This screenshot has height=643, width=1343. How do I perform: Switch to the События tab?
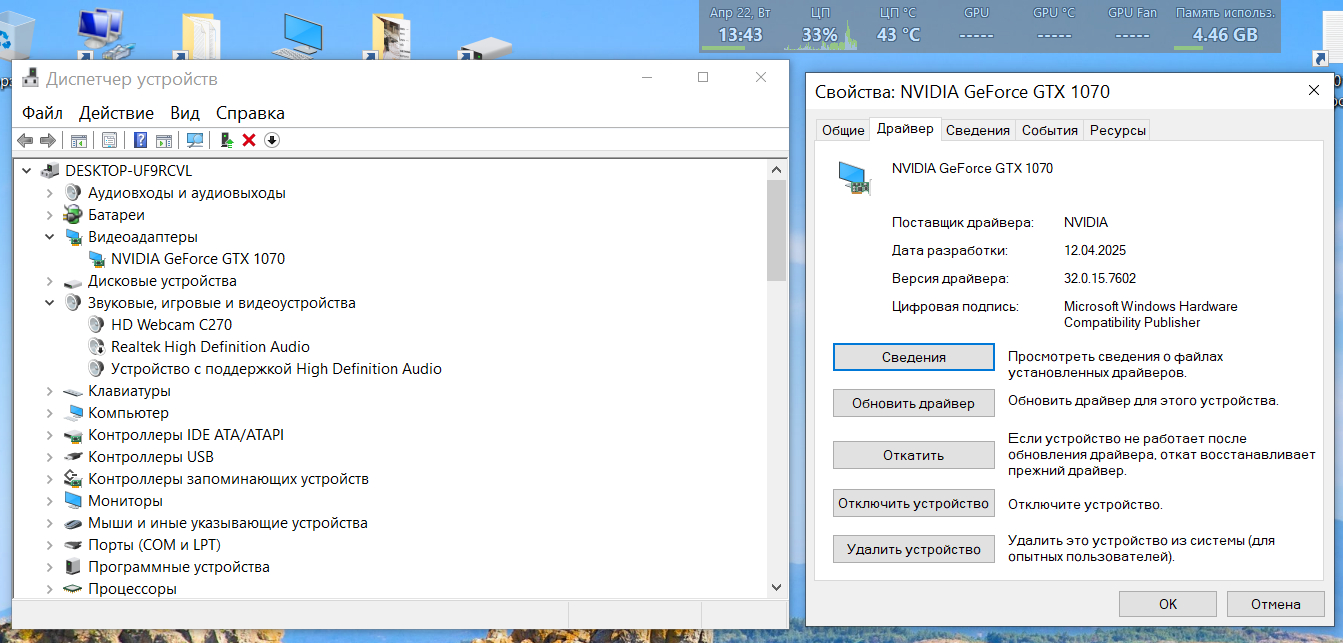pyautogui.click(x=1050, y=130)
